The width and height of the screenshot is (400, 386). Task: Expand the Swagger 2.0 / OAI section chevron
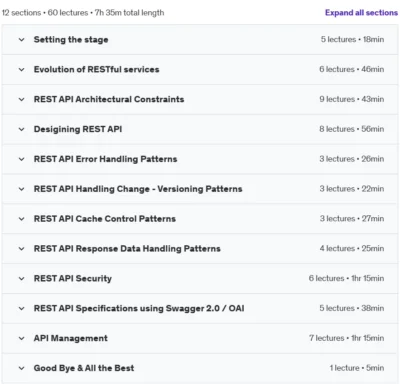[21, 308]
